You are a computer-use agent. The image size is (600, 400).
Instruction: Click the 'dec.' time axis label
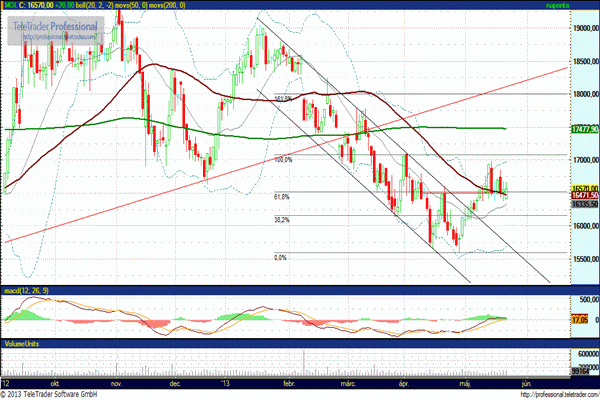point(175,383)
